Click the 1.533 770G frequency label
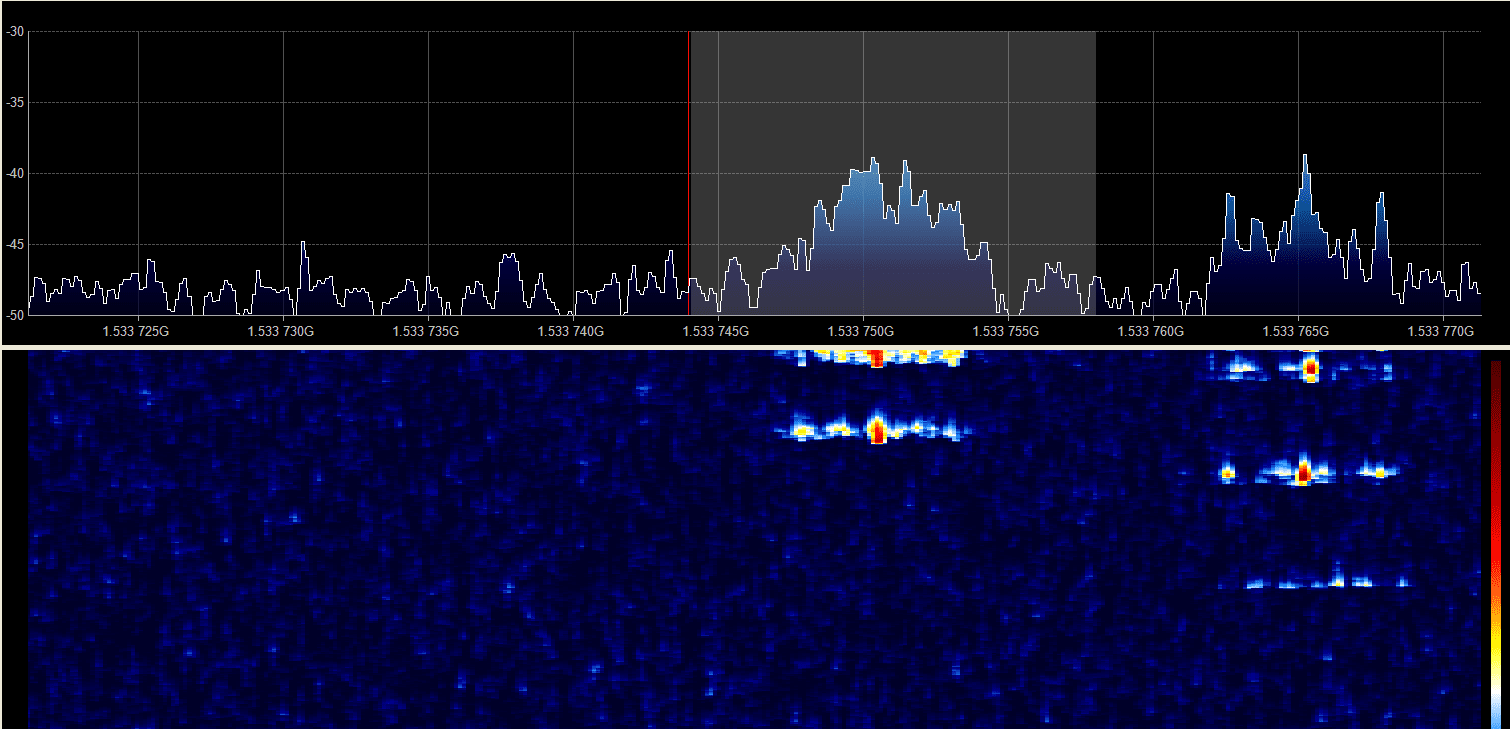This screenshot has width=1510, height=729. (1443, 330)
